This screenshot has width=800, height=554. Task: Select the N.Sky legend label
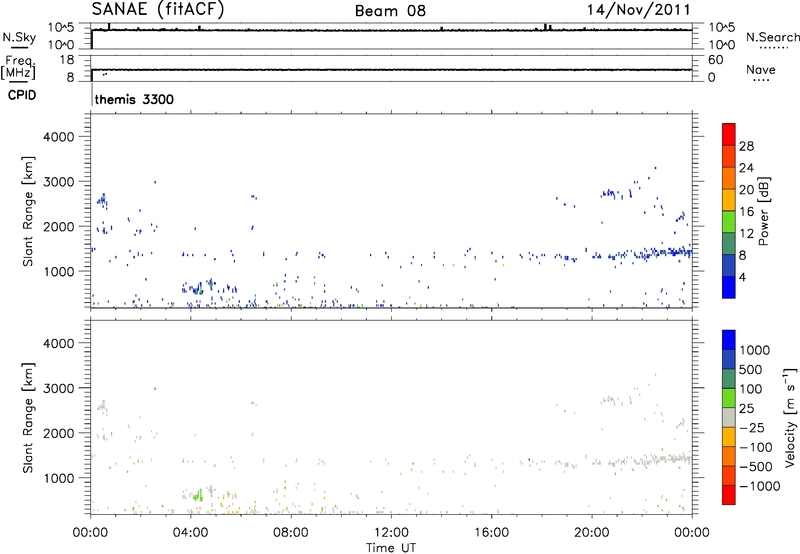pyautogui.click(x=19, y=37)
